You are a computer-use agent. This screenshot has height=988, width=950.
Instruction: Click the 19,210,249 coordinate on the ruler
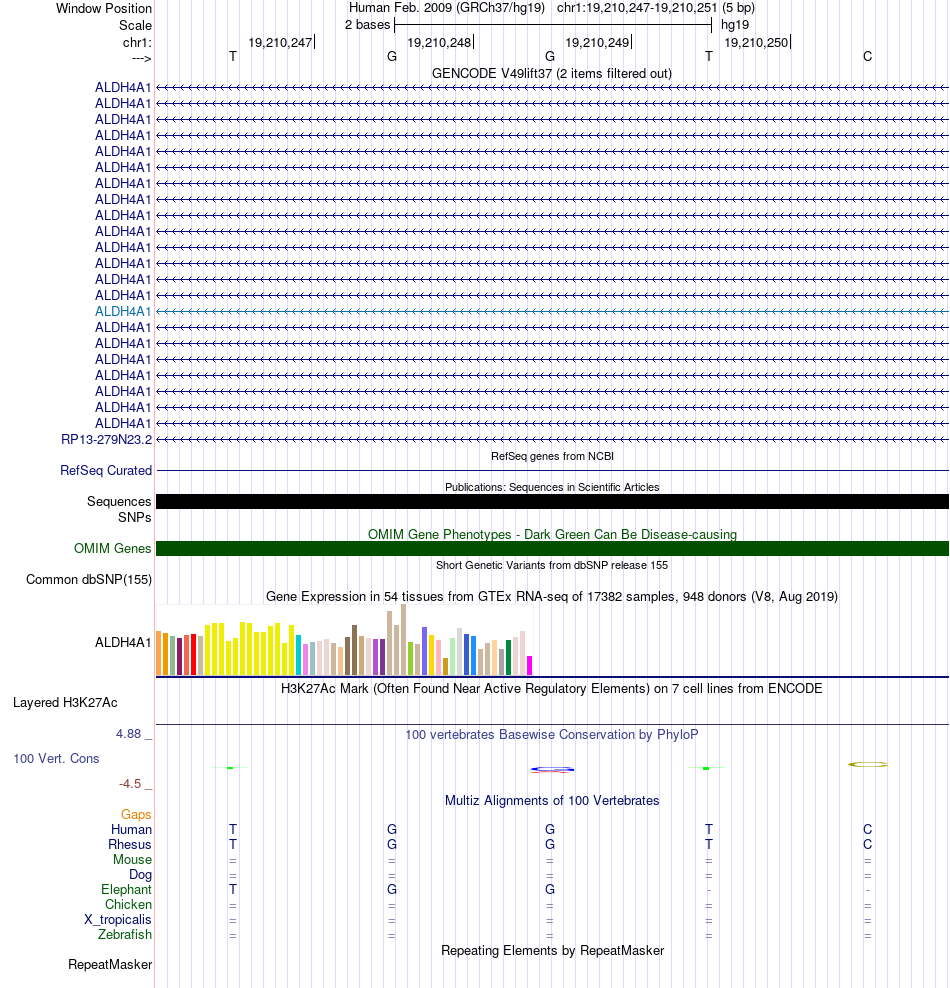(597, 42)
